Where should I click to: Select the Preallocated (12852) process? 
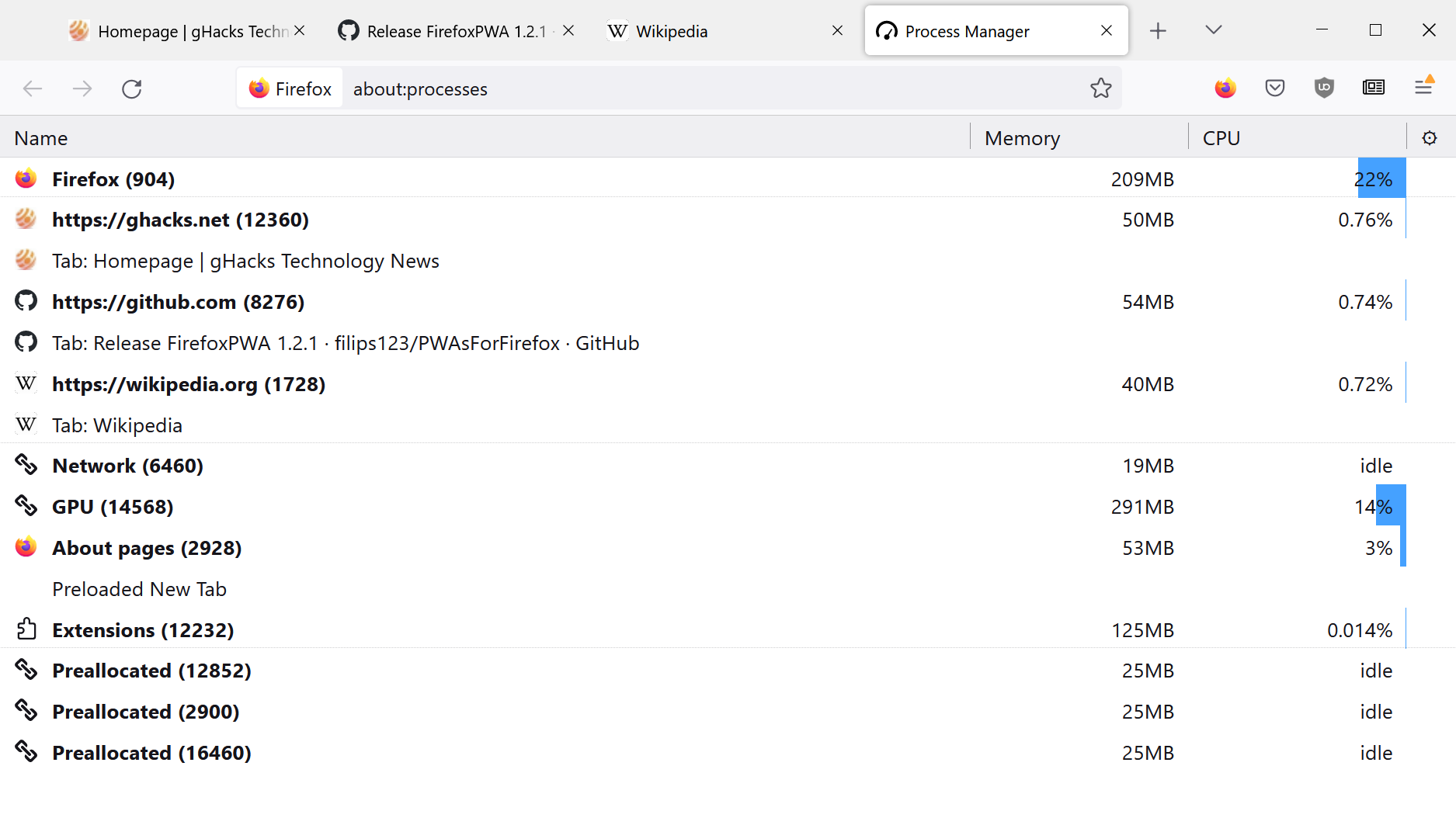pos(728,671)
